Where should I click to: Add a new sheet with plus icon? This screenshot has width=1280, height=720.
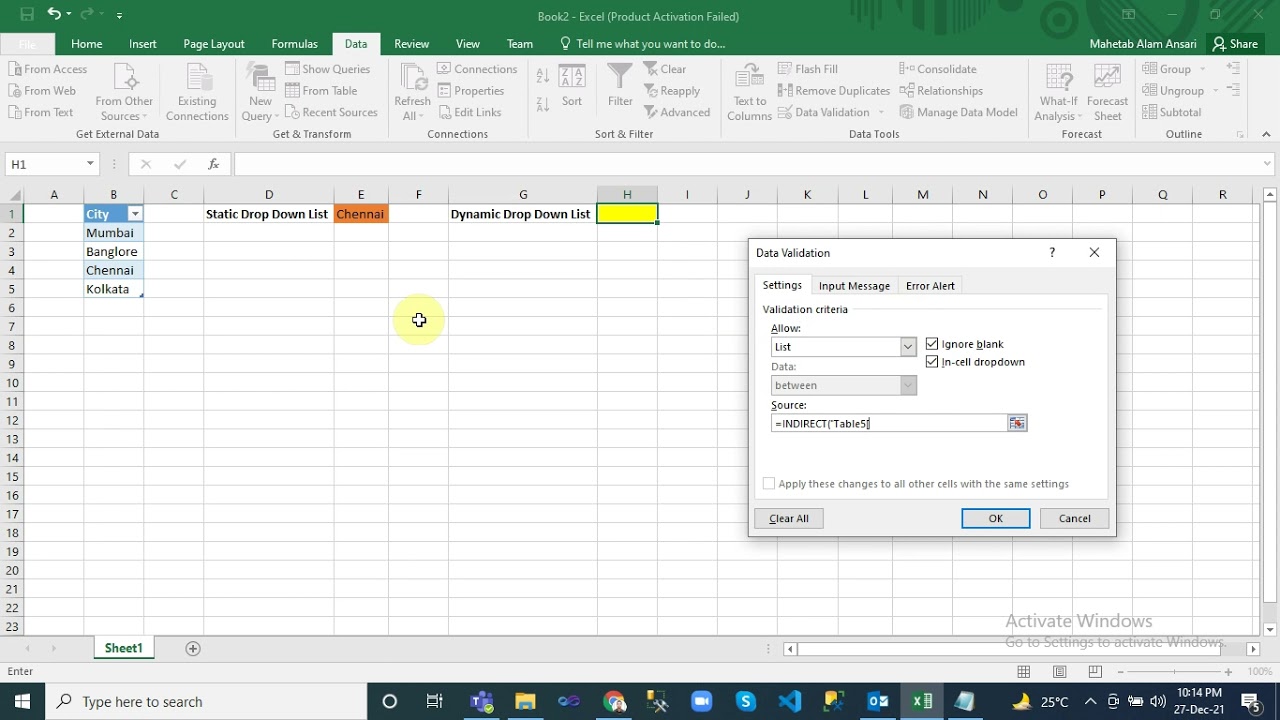[193, 648]
